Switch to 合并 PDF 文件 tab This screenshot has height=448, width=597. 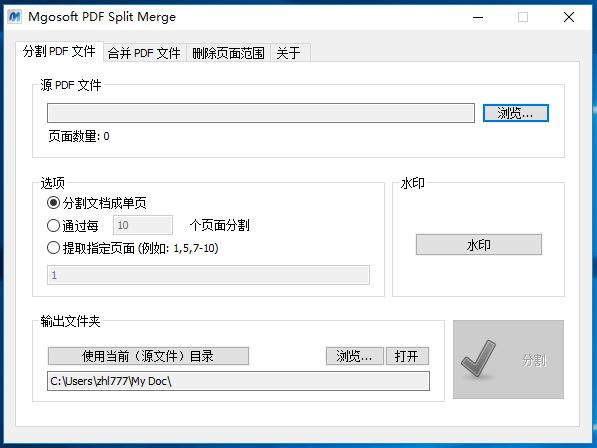tap(144, 53)
